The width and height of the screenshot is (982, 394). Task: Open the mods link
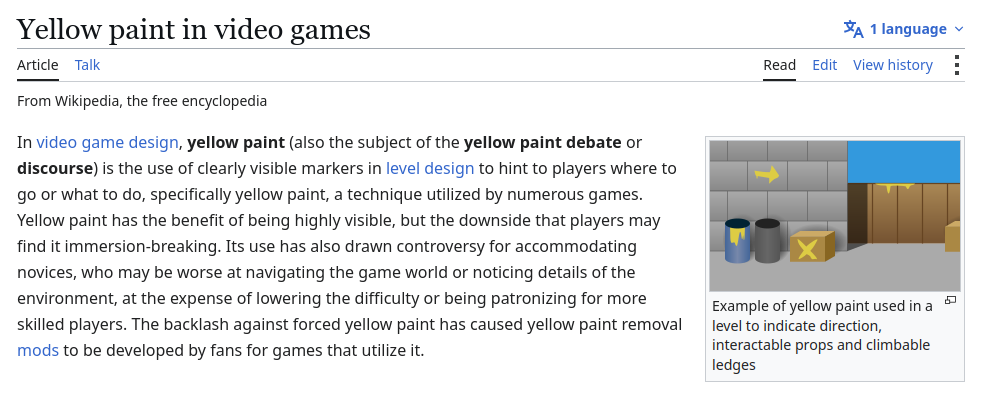pyautogui.click(x=38, y=350)
